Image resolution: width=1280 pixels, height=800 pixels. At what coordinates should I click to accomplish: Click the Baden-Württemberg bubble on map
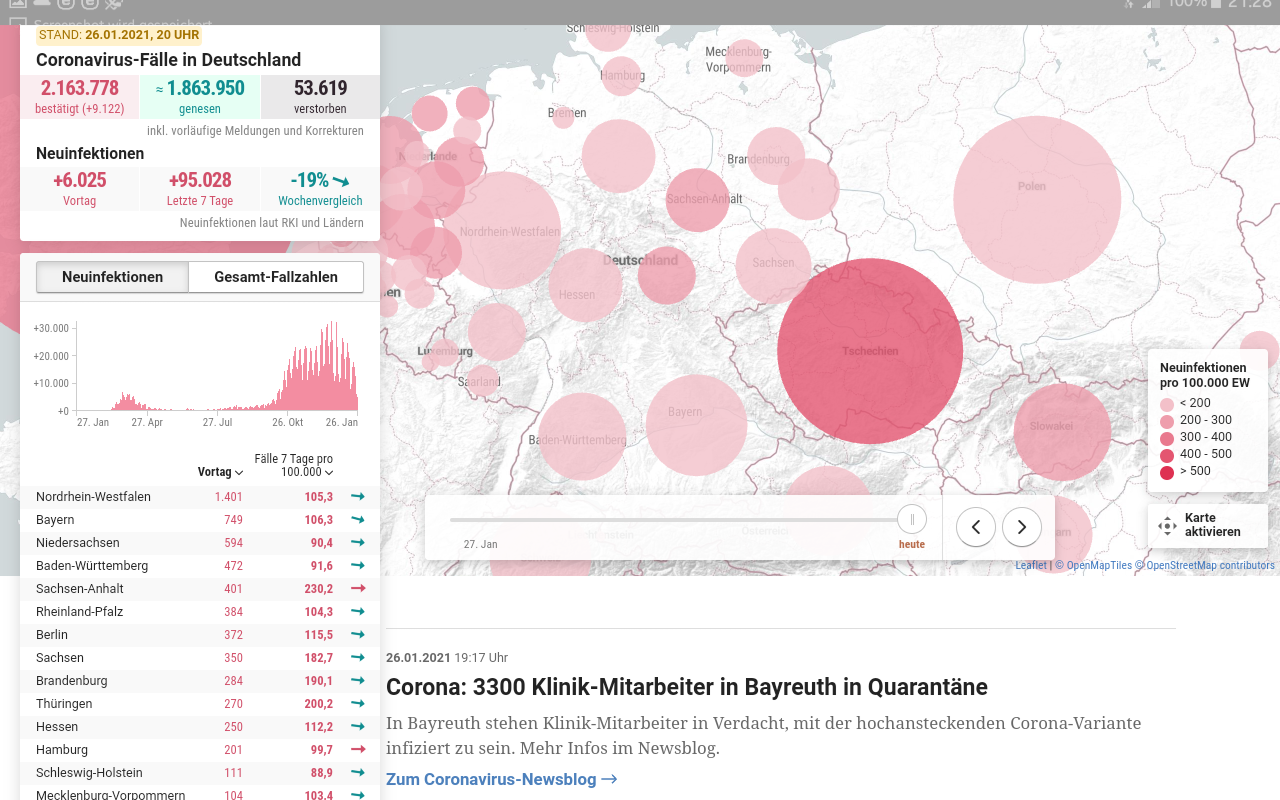582,436
